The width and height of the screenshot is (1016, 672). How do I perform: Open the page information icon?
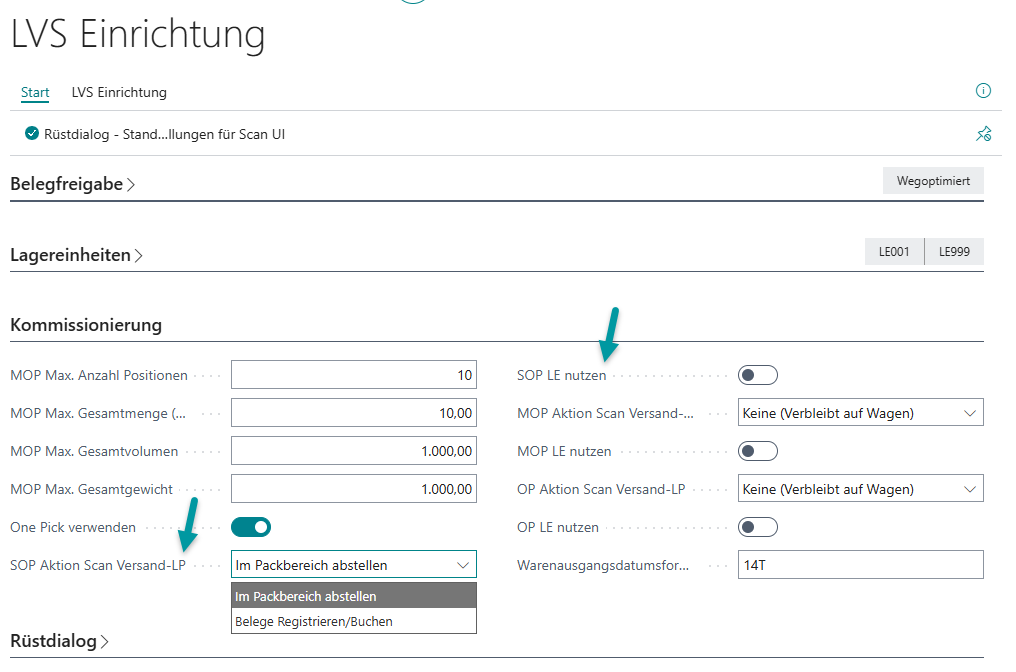[983, 91]
